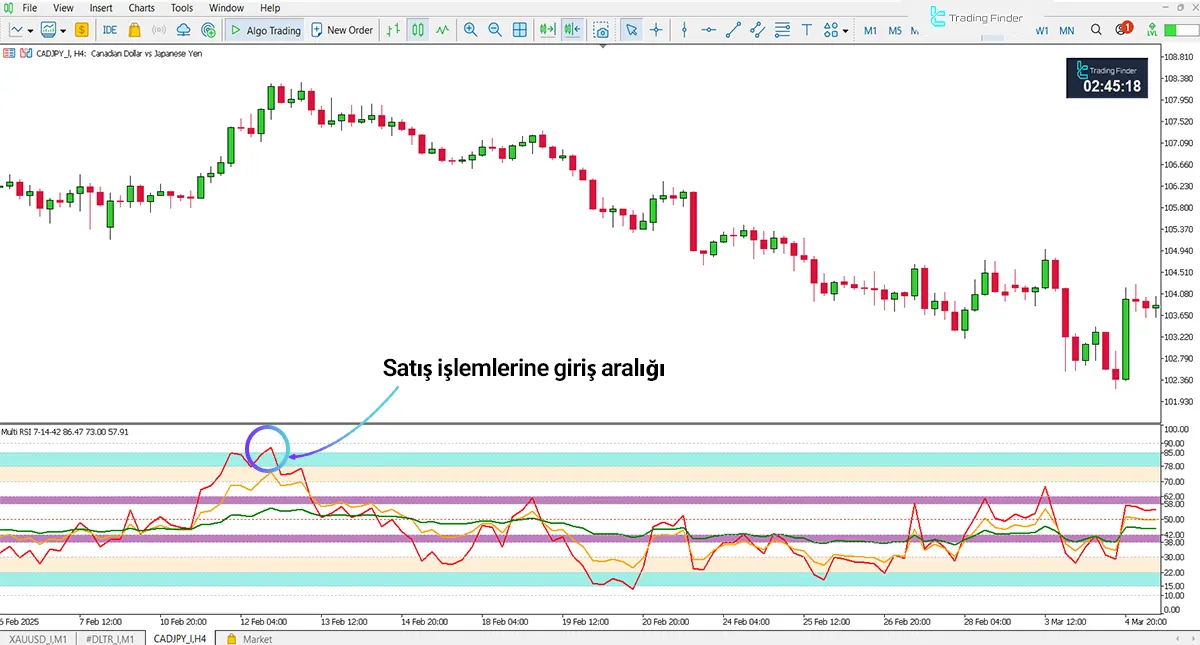Viewport: 1200px width, 645px height.
Task: Insert a Text label on the chart
Action: coord(806,30)
